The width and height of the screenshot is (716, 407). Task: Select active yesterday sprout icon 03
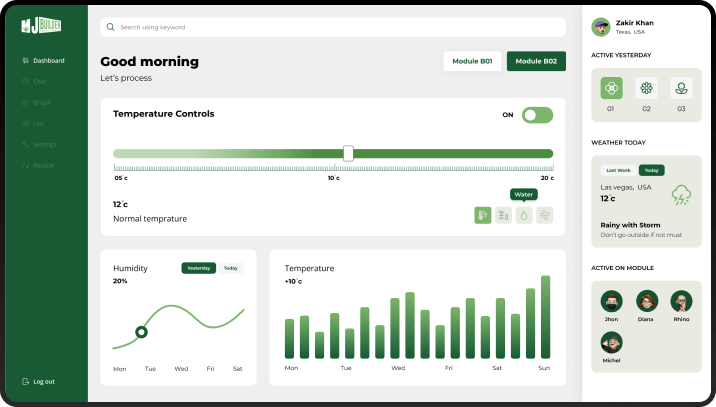[x=681, y=88]
